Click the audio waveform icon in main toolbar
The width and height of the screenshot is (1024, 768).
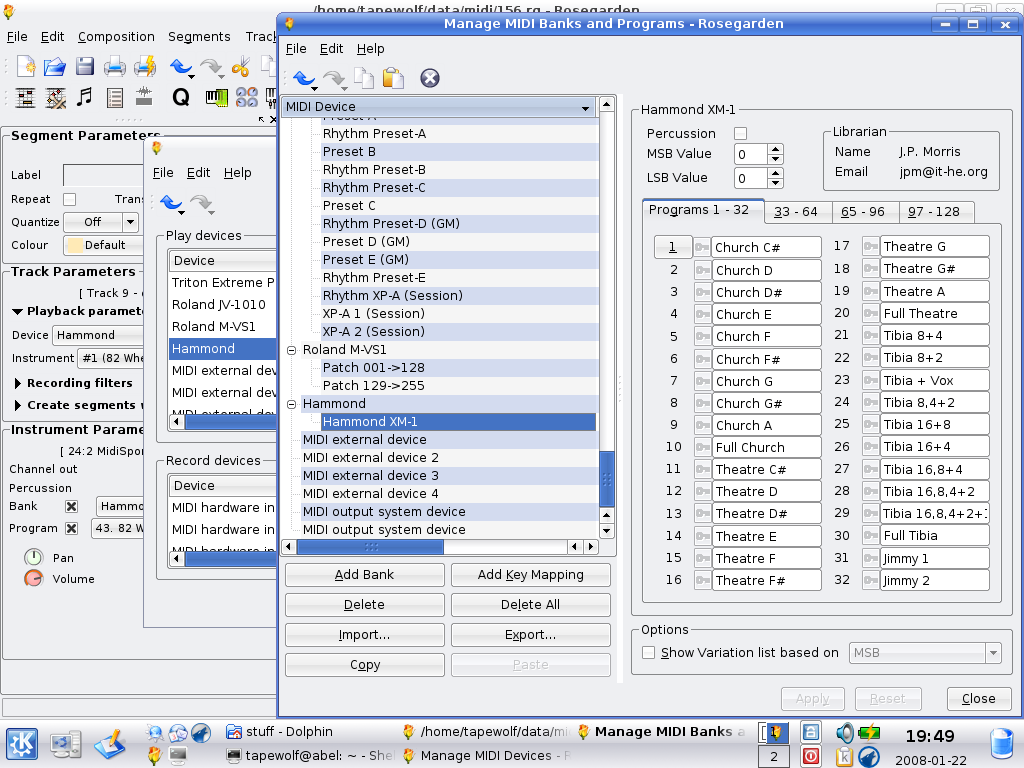pos(144,97)
